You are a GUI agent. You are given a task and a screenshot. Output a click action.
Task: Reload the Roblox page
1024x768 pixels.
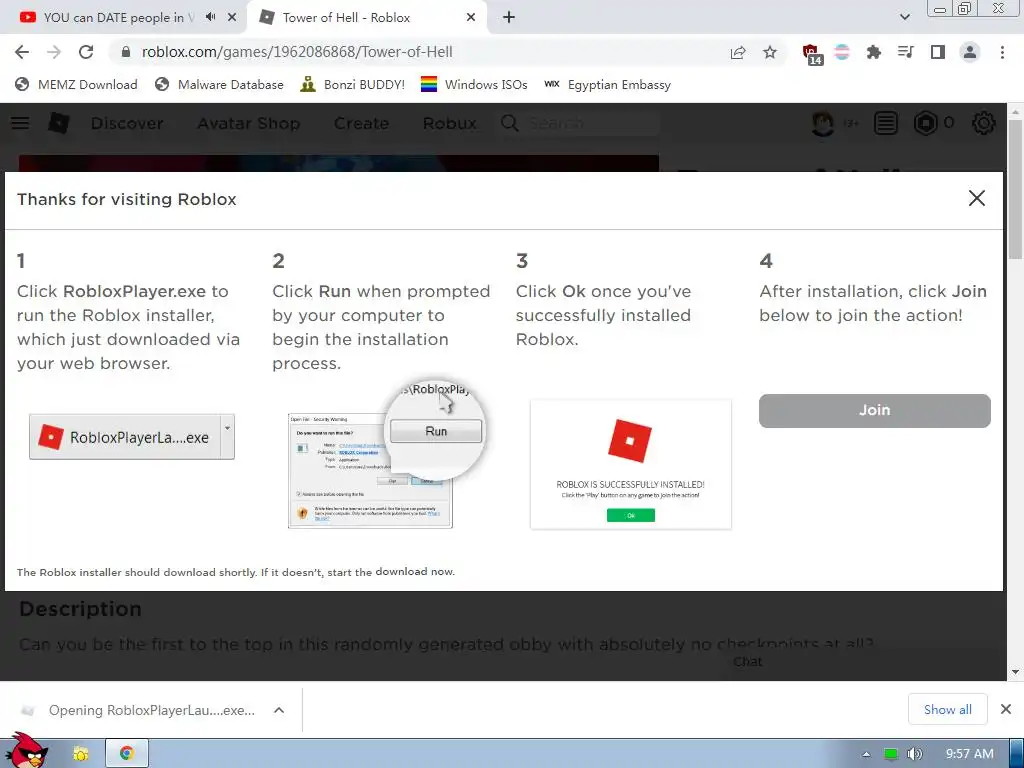[86, 52]
